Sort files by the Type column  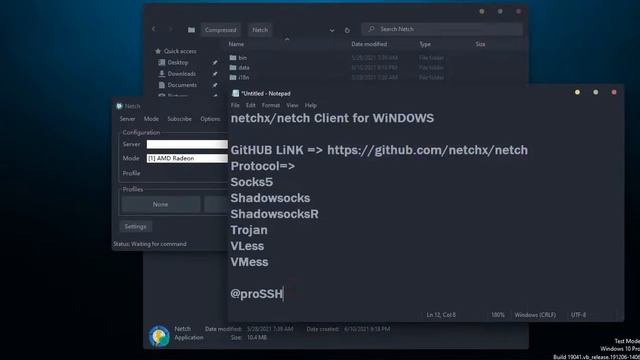(425, 44)
